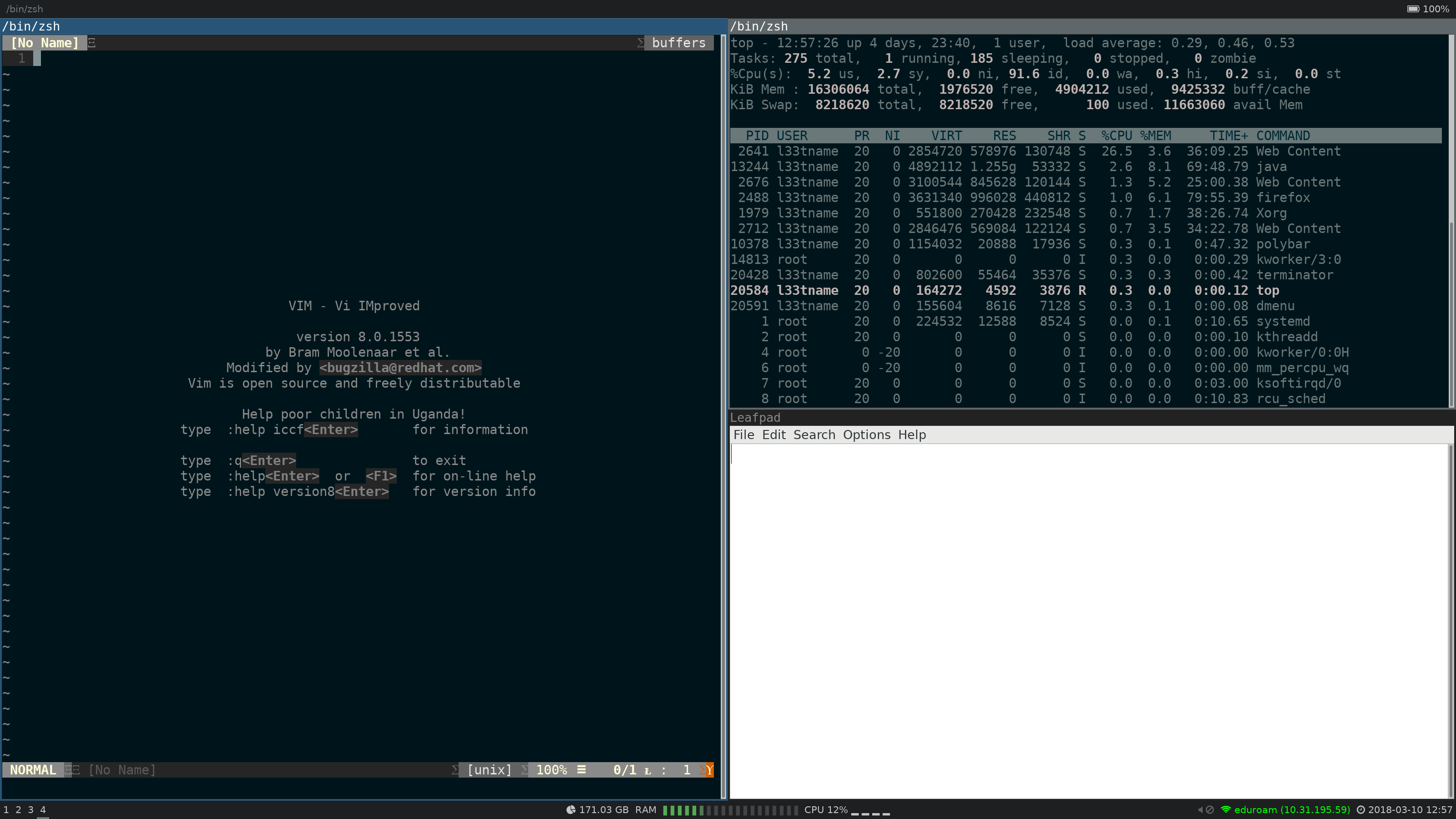Click the hamburger line-count symbol in vim statusline

pyautogui.click(x=581, y=770)
